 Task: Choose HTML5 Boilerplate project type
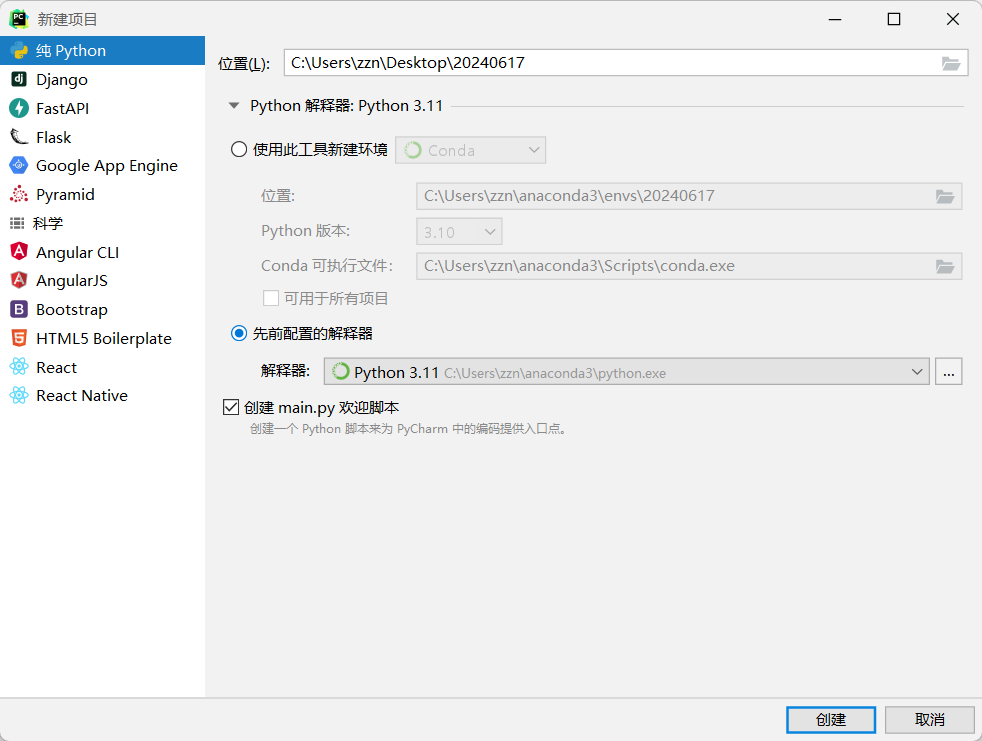(102, 338)
